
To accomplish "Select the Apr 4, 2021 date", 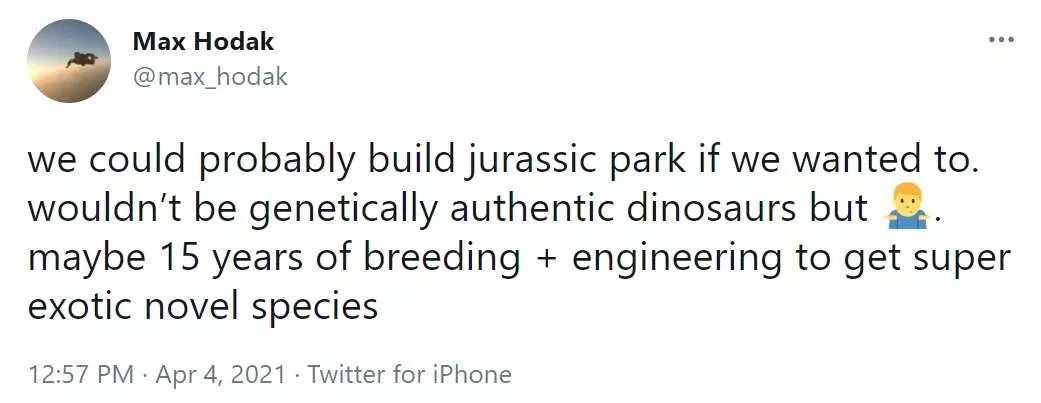I will tap(220, 374).
